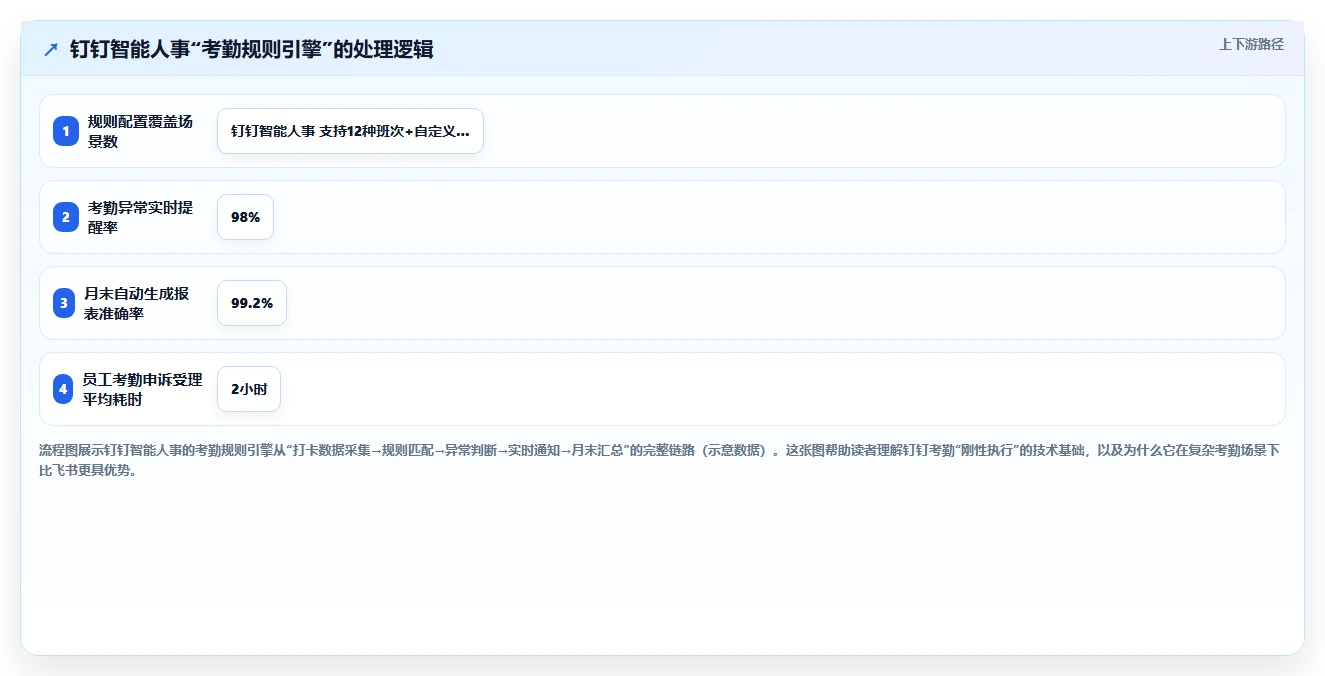The width and height of the screenshot is (1325, 676).
Task: Click the 考勤异常实时提醒率 label
Action: 141,217
